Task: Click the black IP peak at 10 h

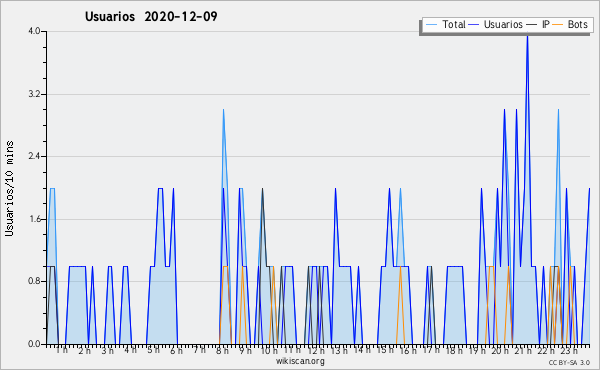Action: point(262,190)
